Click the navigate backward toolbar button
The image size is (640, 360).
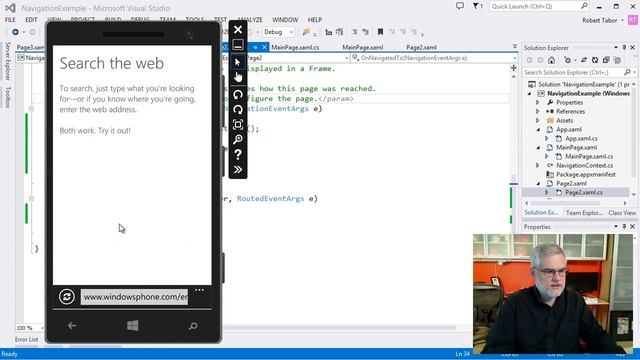click(15, 32)
